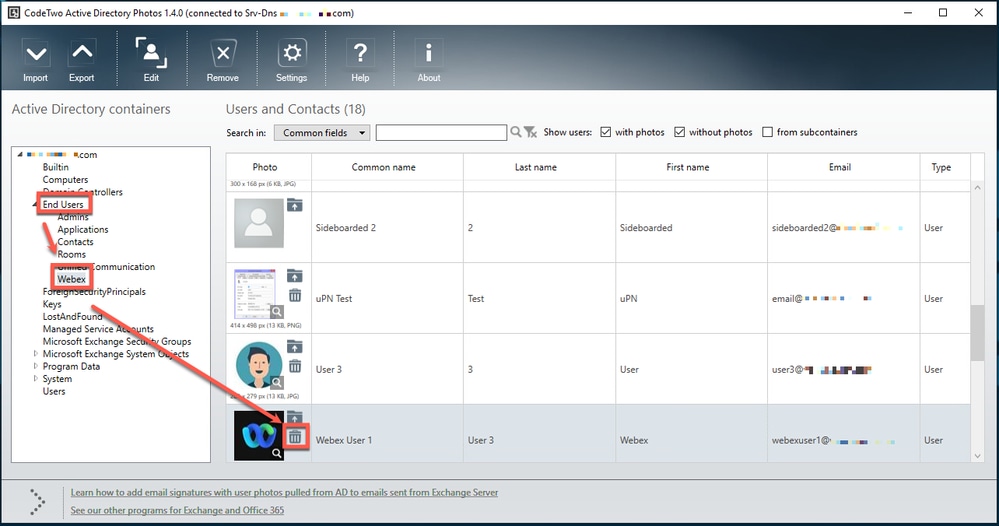Click the upload photo icon for Sideboarded 2
The image size is (999, 526).
point(294,205)
